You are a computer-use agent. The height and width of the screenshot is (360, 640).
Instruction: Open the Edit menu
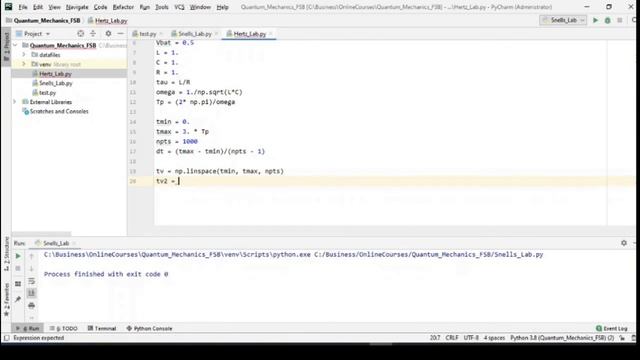point(38,7)
